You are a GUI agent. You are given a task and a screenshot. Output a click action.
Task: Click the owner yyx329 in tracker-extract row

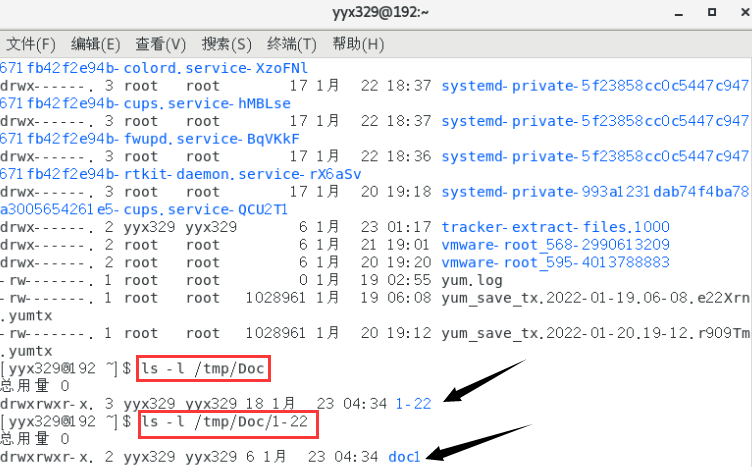pyautogui.click(x=150, y=227)
